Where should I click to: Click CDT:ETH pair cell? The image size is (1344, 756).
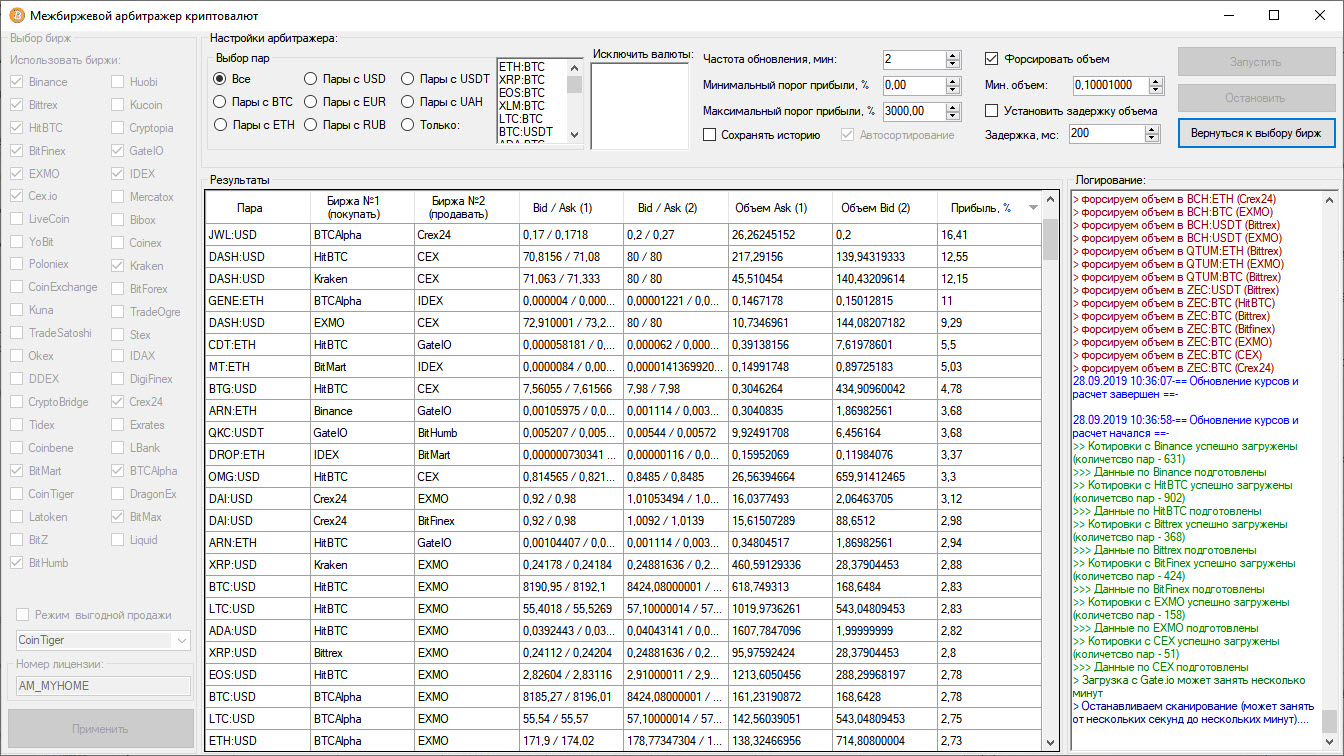[x=258, y=345]
